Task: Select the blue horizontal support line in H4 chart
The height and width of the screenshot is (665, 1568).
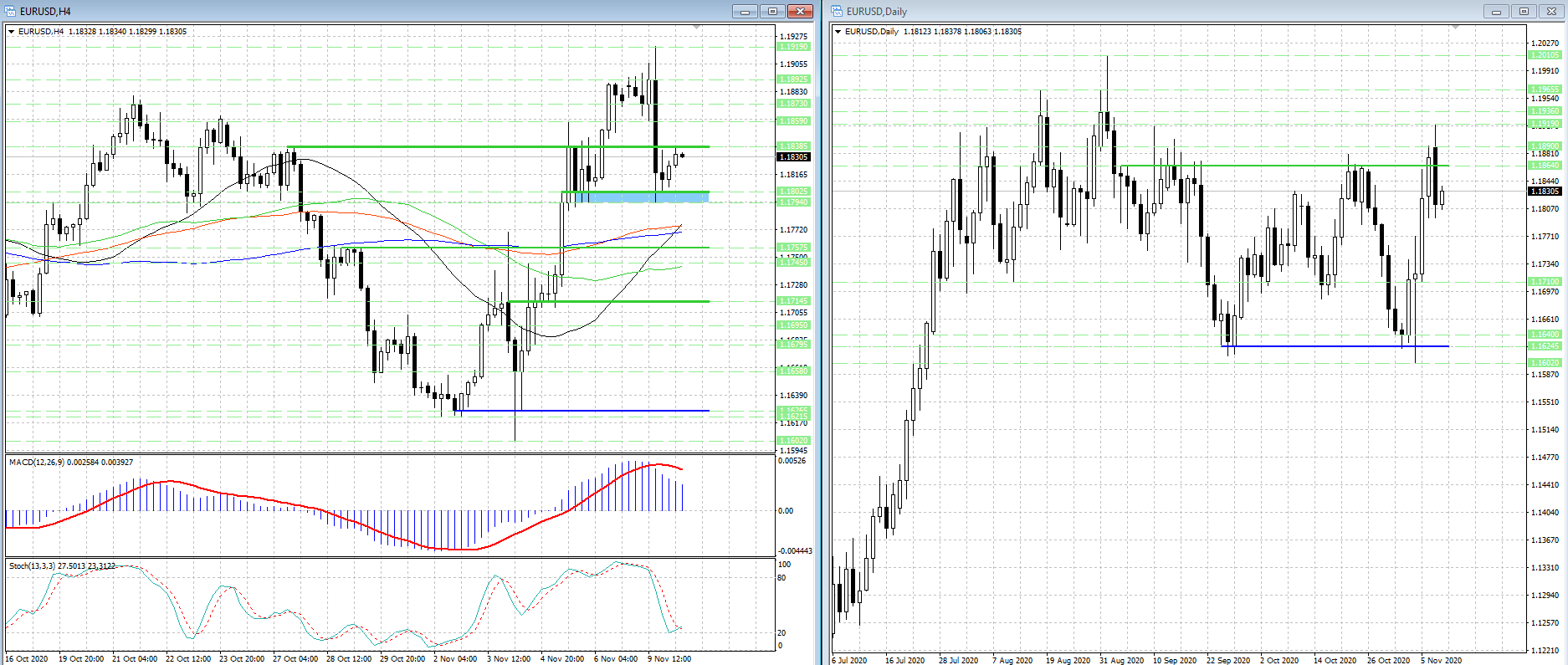Action: [x=582, y=411]
